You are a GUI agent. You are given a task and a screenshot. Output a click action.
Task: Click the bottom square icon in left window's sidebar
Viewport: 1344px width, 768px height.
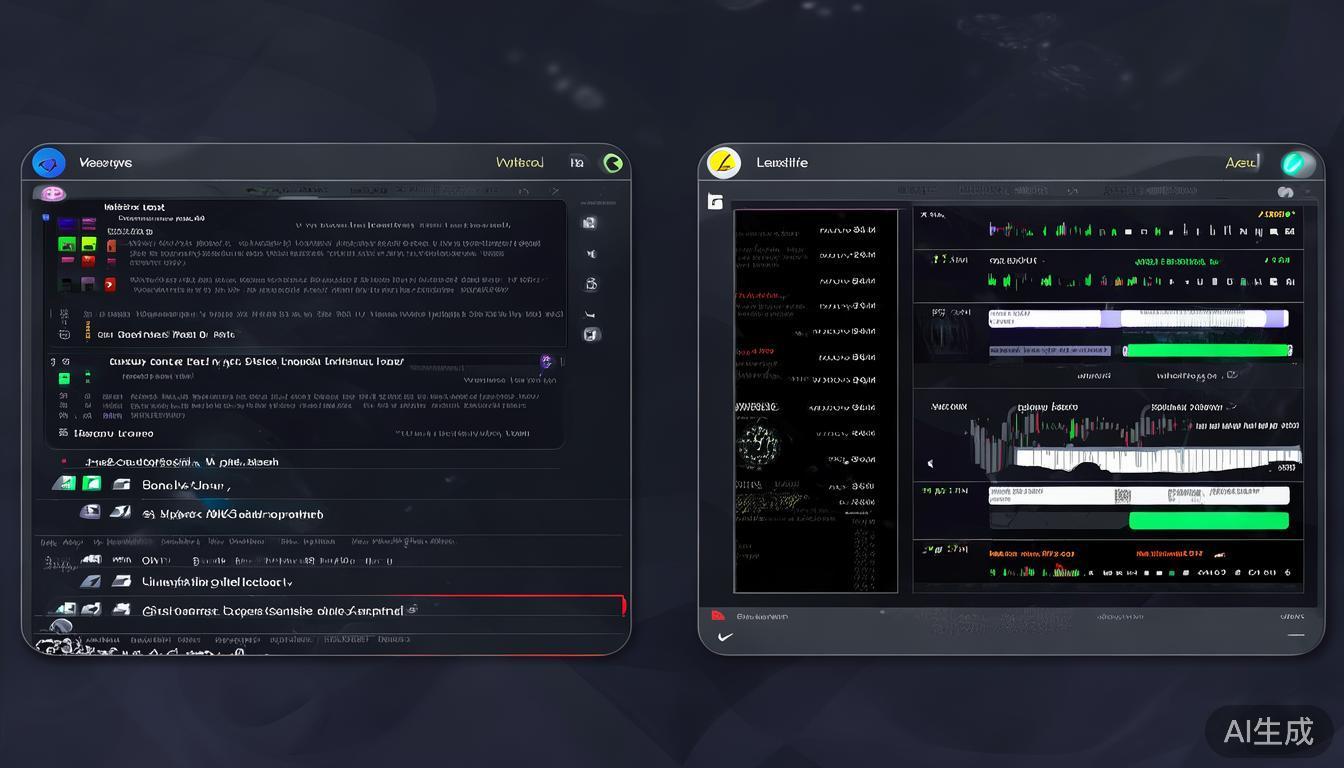pyautogui.click(x=591, y=335)
